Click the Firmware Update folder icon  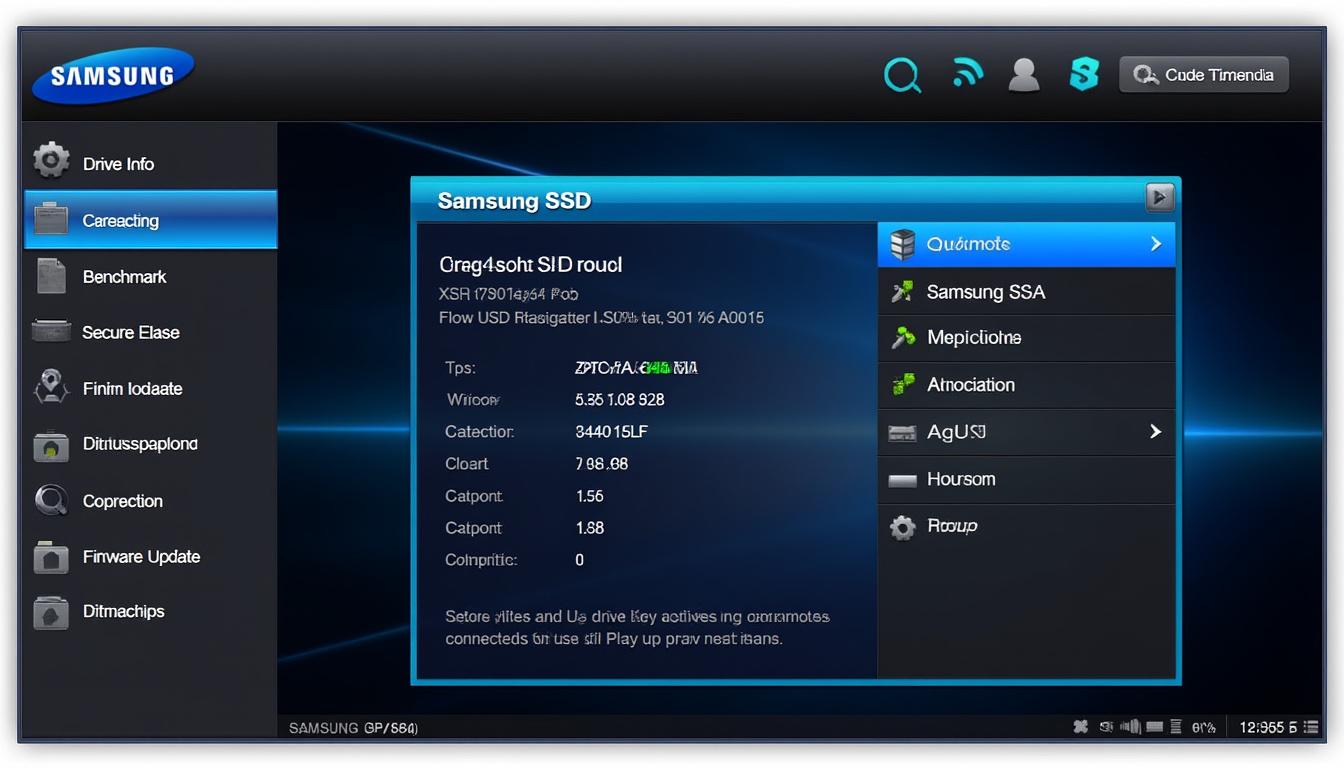[x=51, y=557]
